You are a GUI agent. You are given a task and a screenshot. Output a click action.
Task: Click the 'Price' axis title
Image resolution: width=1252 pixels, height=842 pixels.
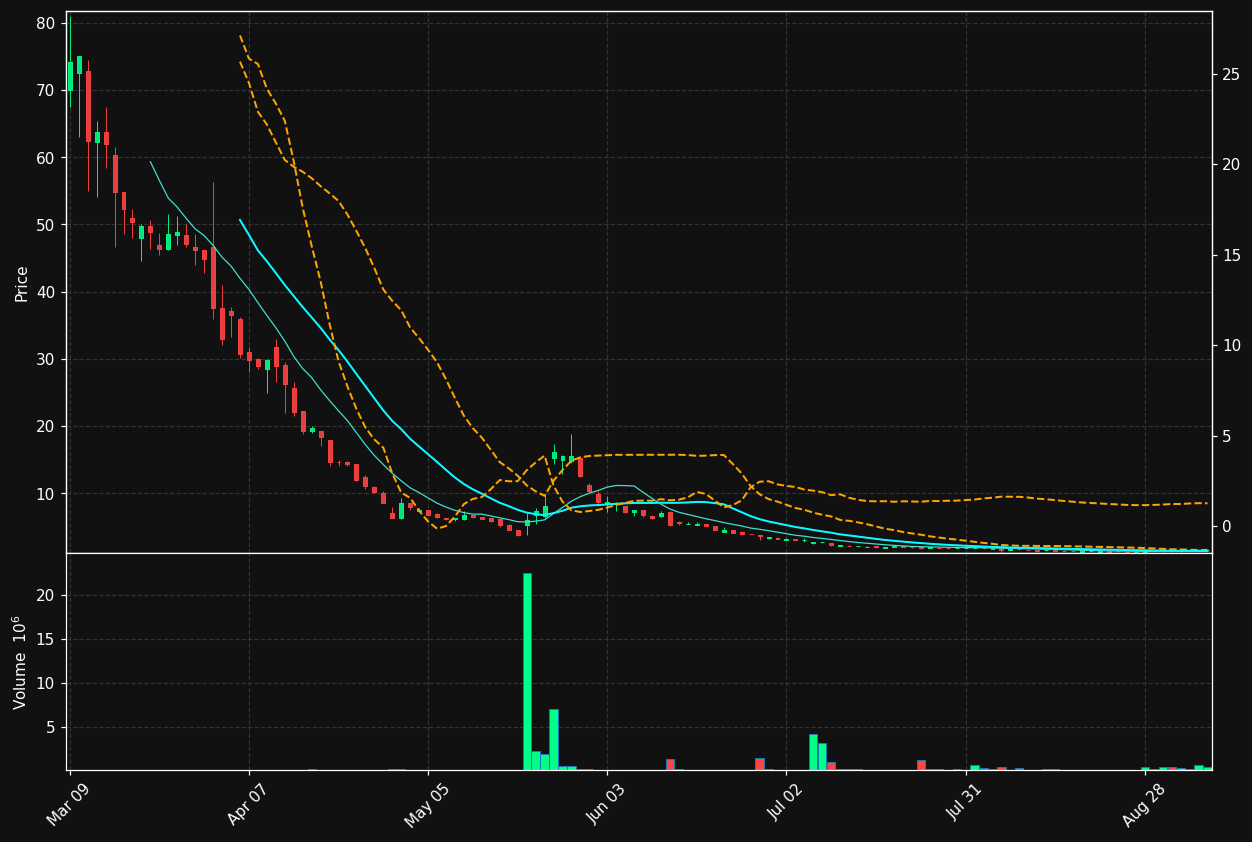[x=22, y=283]
